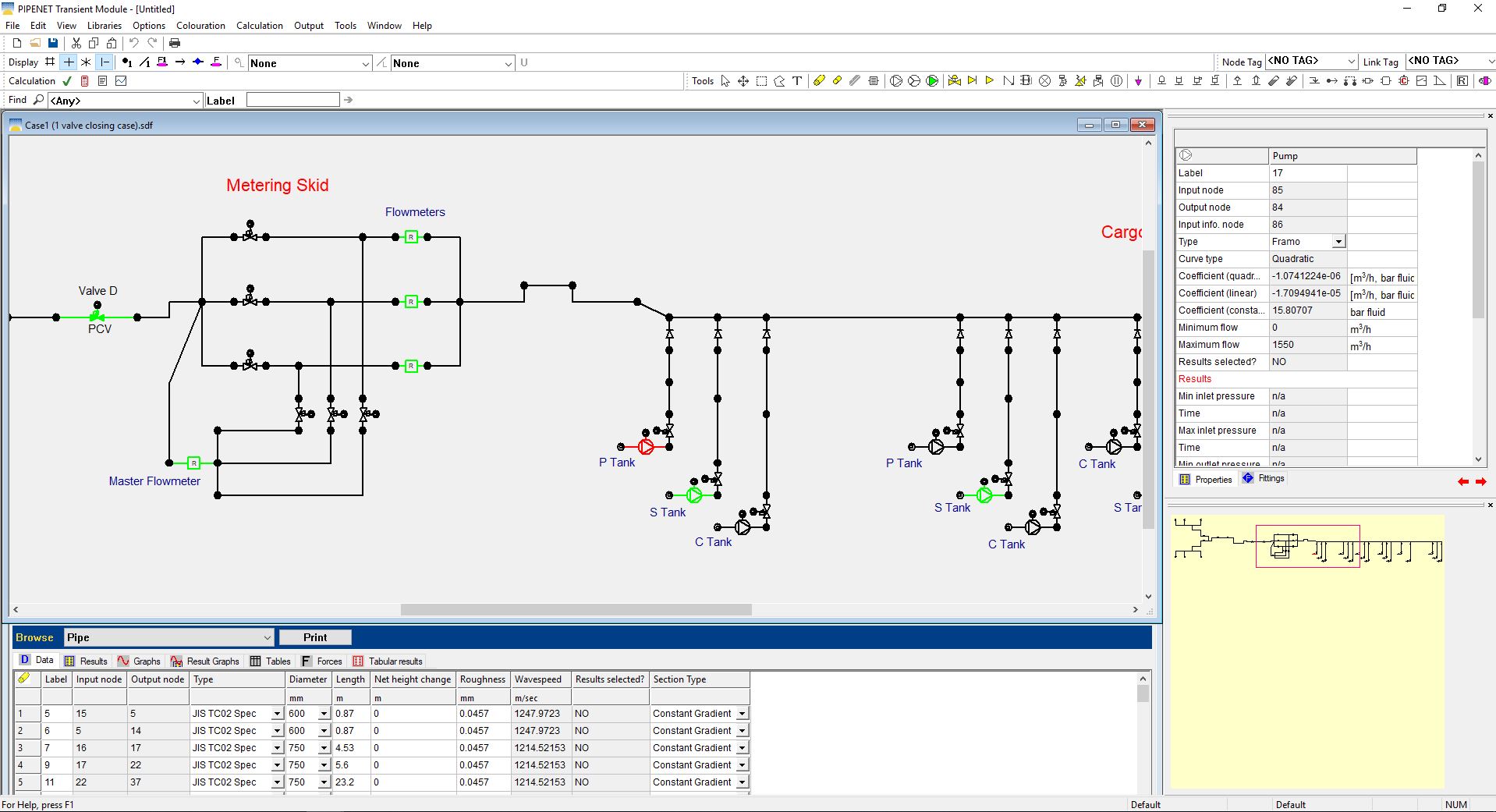Print using the printer toolbar icon
Screen dimensions: 1496x812
click(x=175, y=43)
